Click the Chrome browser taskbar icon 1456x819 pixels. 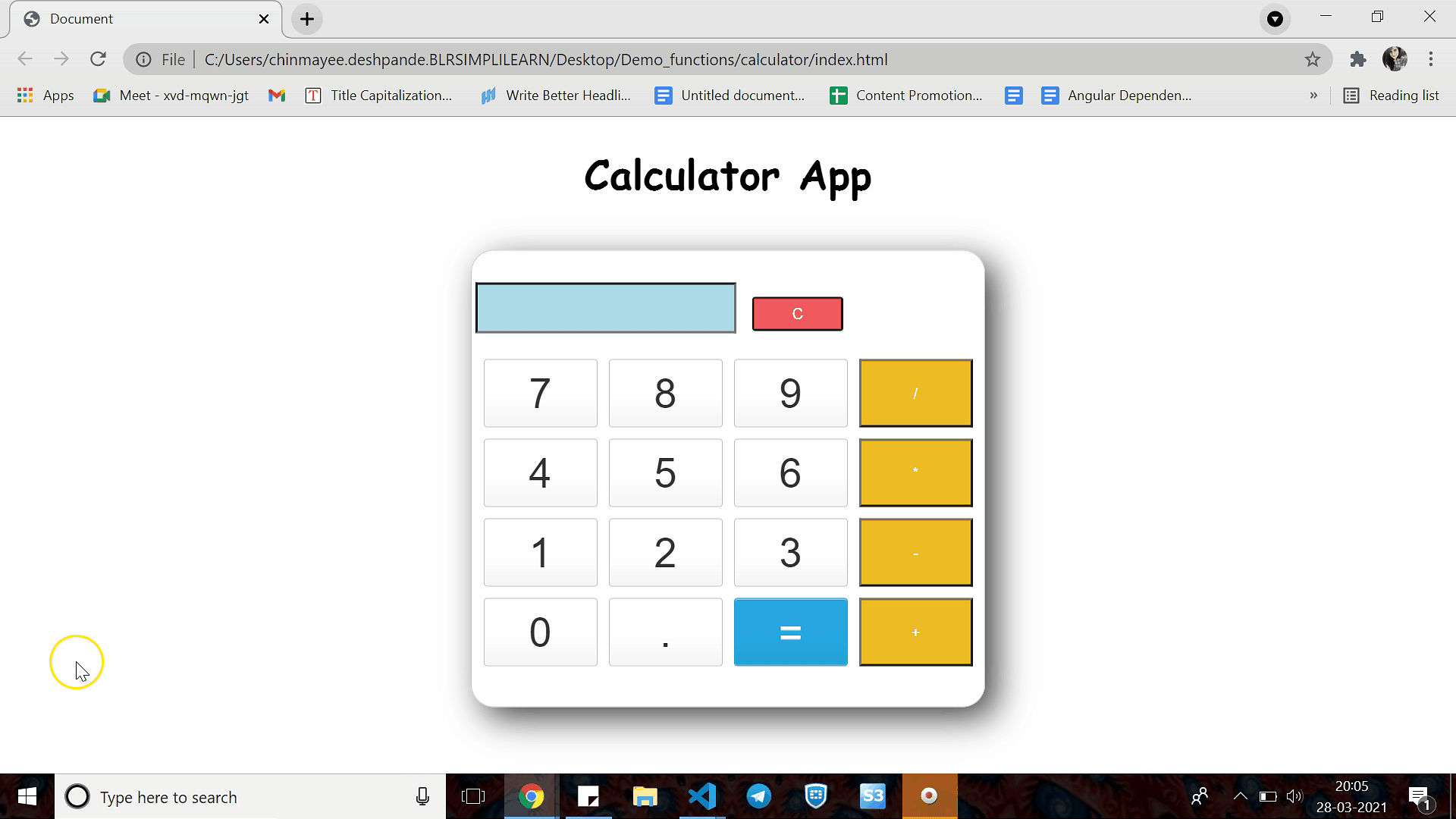(x=531, y=796)
